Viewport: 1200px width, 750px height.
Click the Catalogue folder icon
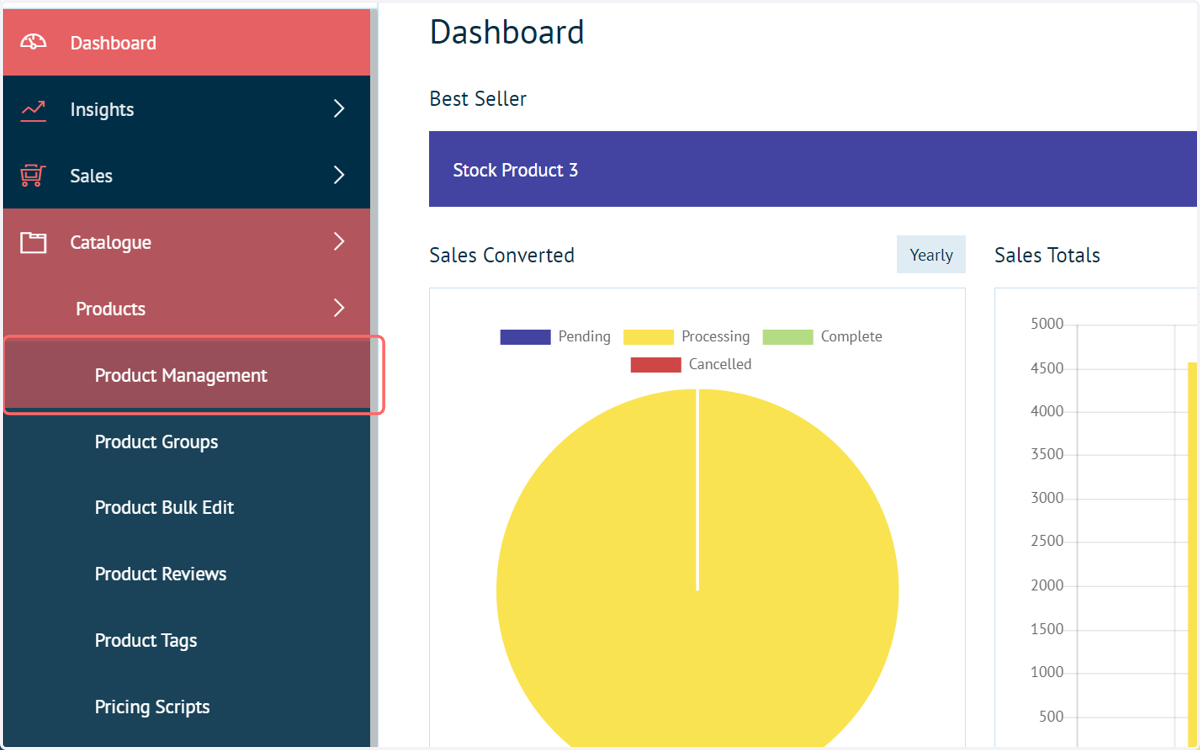[33, 242]
